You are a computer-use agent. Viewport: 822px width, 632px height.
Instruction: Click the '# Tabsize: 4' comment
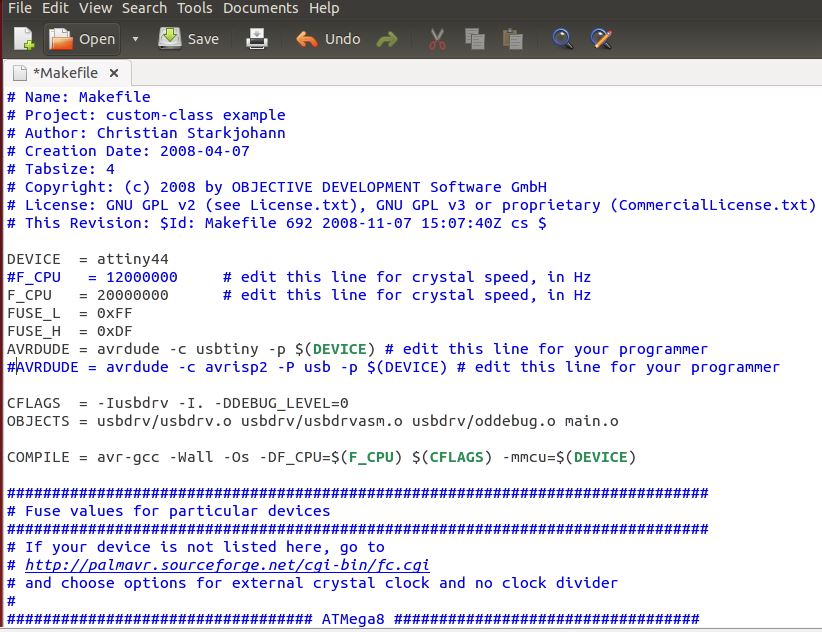(61, 169)
